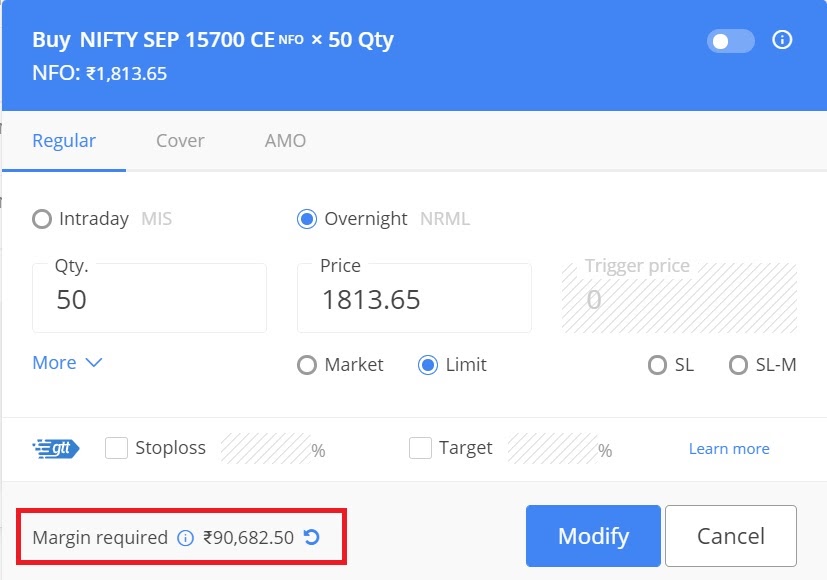Click the Cancel button
This screenshot has height=580, width=827.
[x=730, y=536]
